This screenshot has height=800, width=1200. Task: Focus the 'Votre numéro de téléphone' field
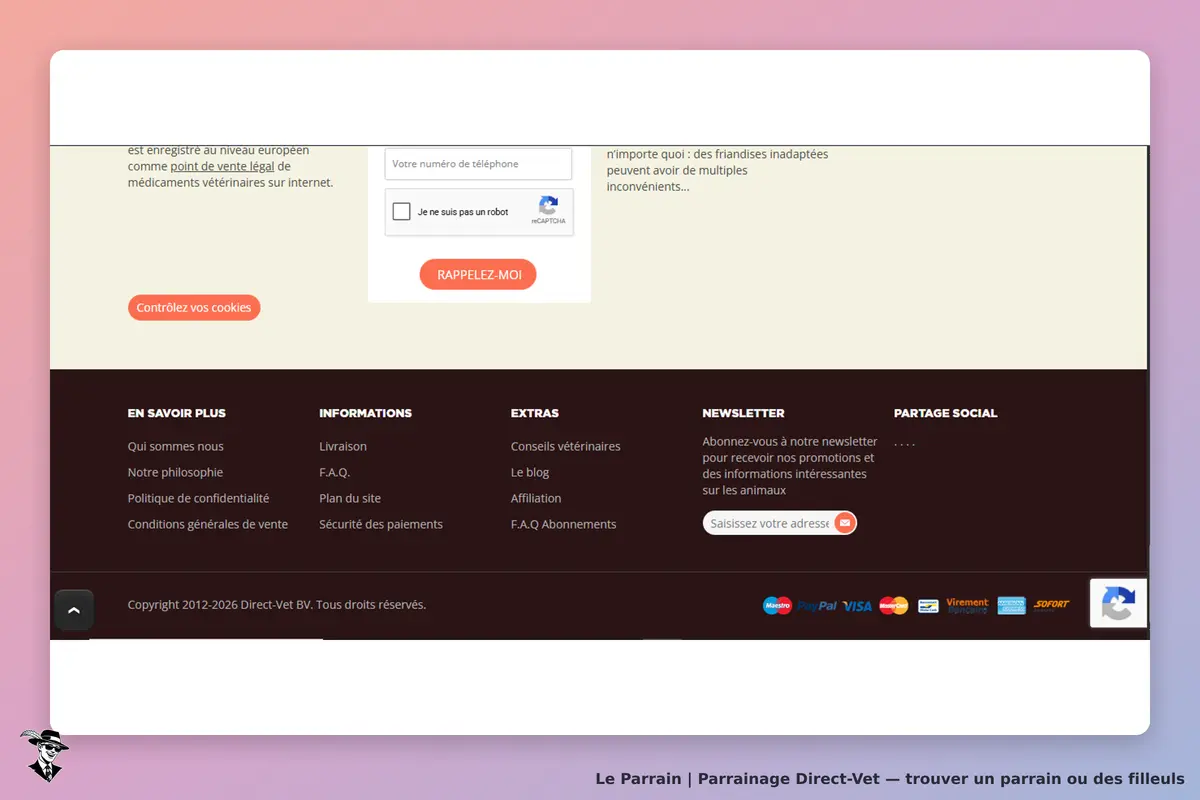coord(478,164)
